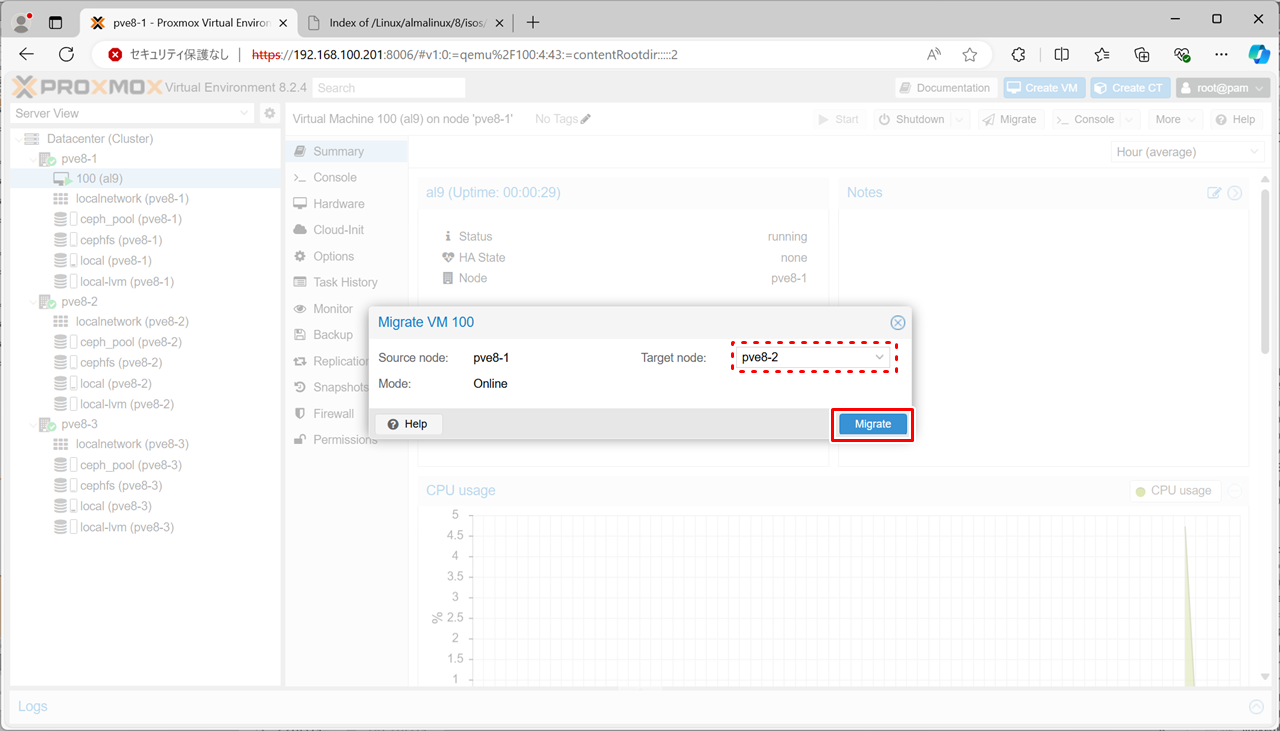Click the browser back arrow
Screen dimensions: 1280x731
coord(27,55)
